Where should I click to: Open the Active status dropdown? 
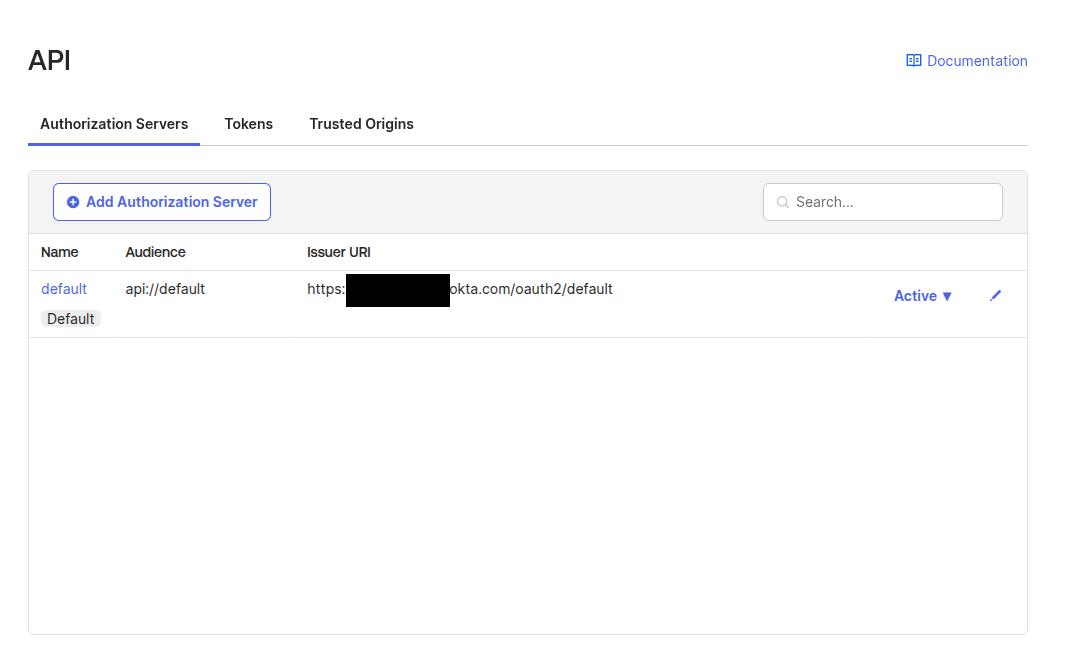click(x=915, y=296)
